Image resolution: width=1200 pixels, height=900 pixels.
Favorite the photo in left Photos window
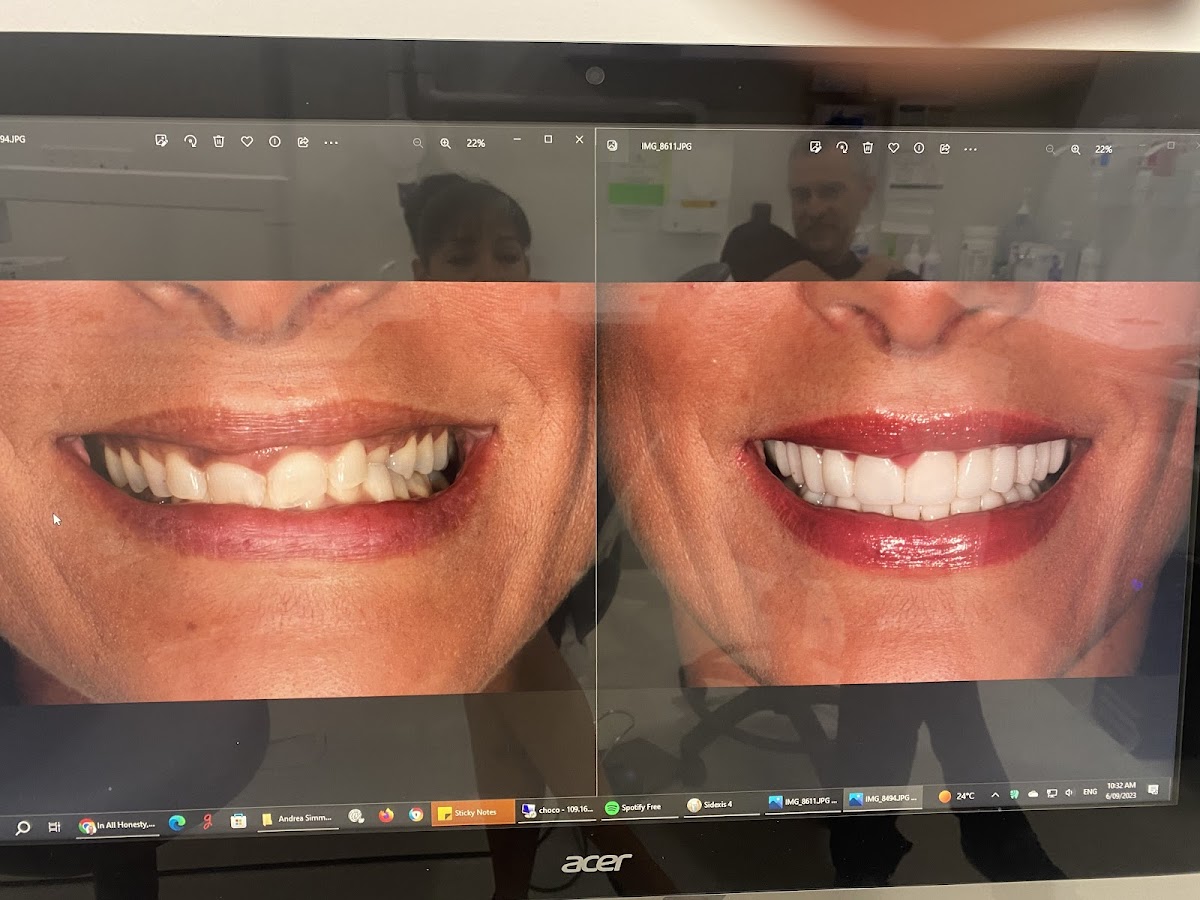pos(247,142)
